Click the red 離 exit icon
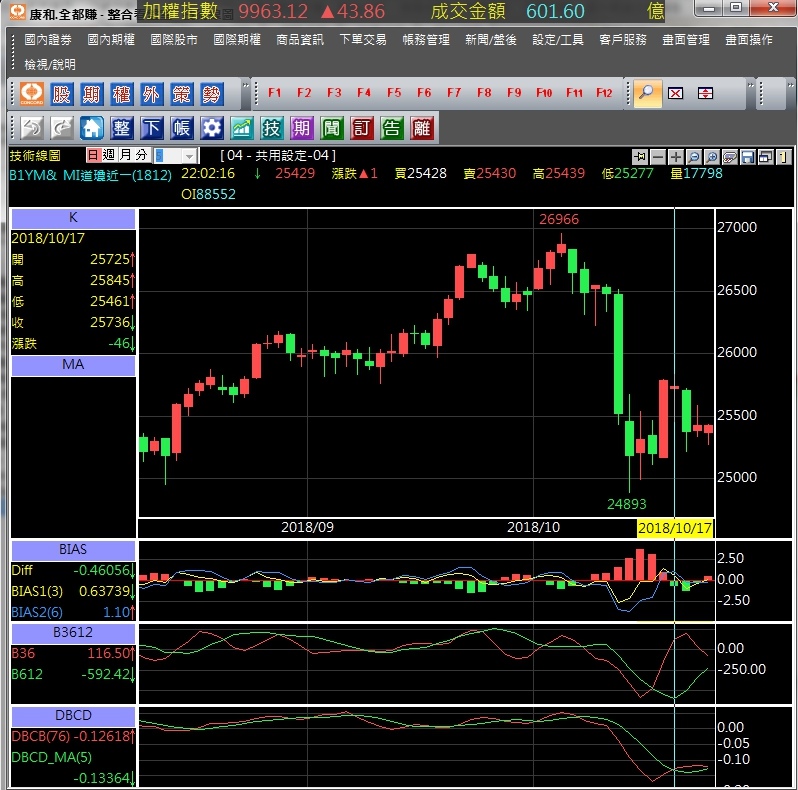This screenshot has width=798, height=790. point(422,128)
